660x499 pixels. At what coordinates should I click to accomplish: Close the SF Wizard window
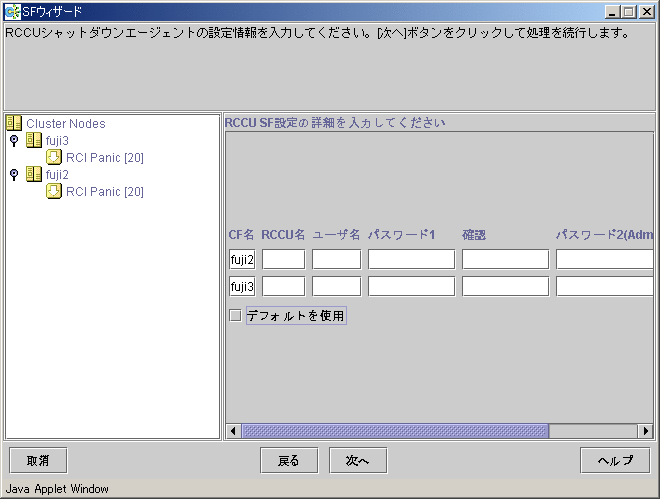pos(647,12)
